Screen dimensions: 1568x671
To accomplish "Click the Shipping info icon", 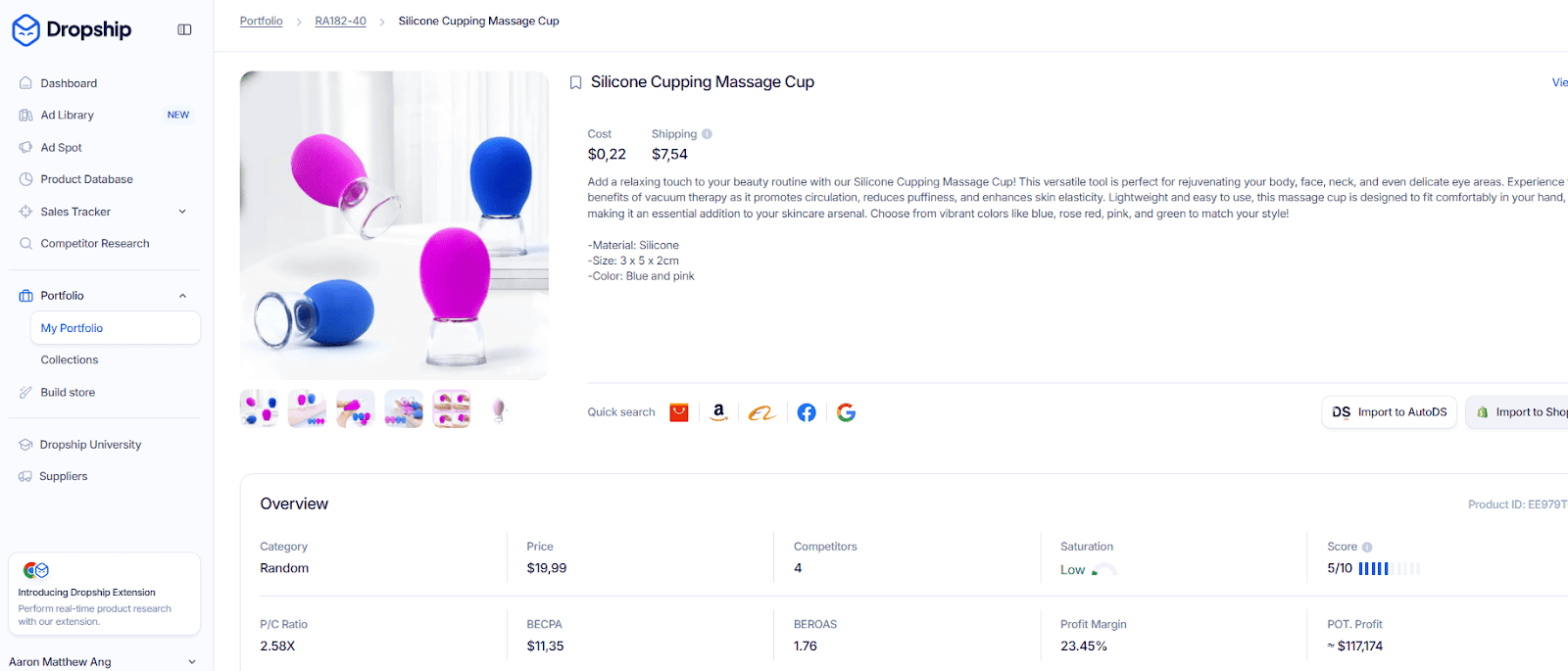I will (x=707, y=134).
